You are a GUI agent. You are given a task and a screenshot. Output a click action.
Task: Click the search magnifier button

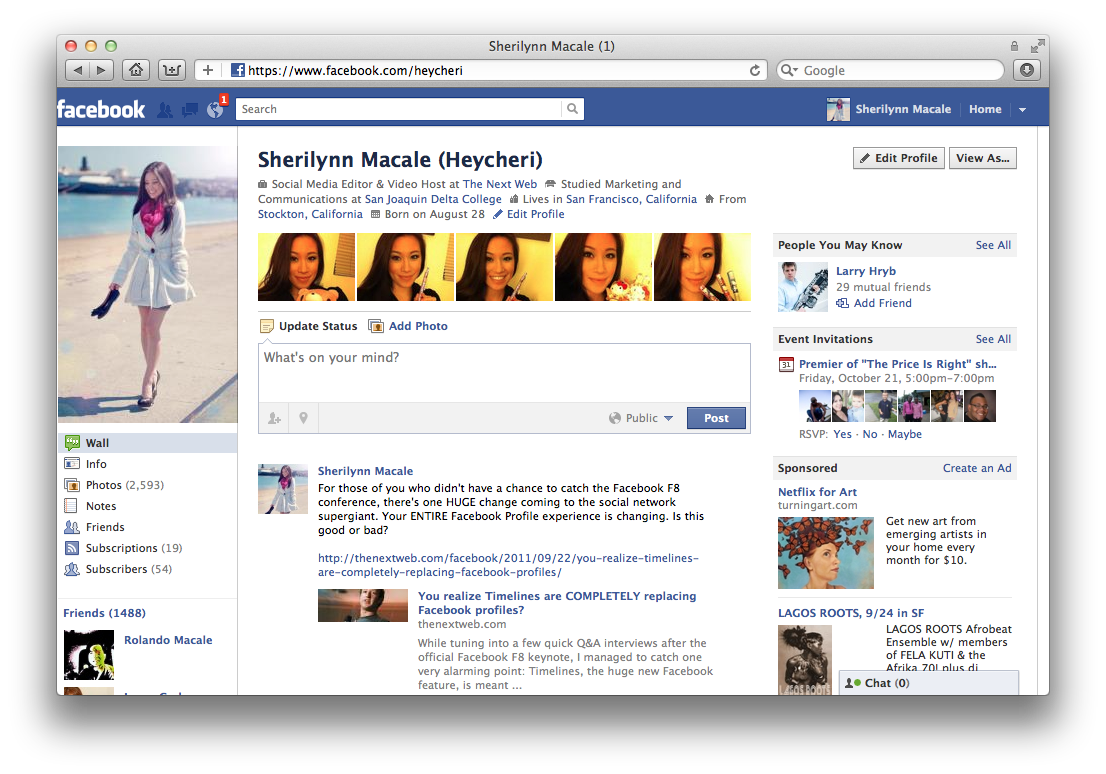point(572,109)
